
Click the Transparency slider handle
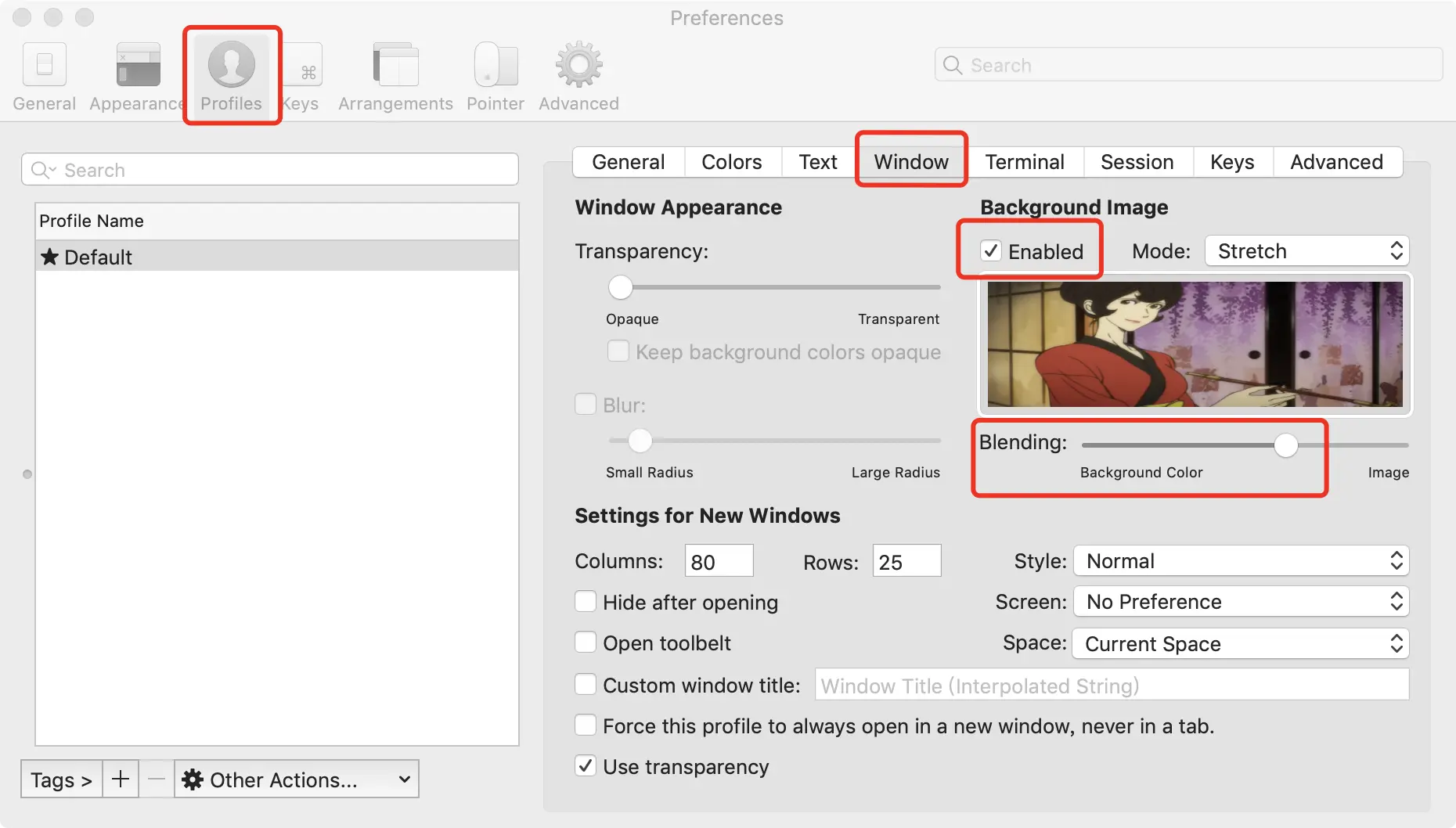pos(621,287)
